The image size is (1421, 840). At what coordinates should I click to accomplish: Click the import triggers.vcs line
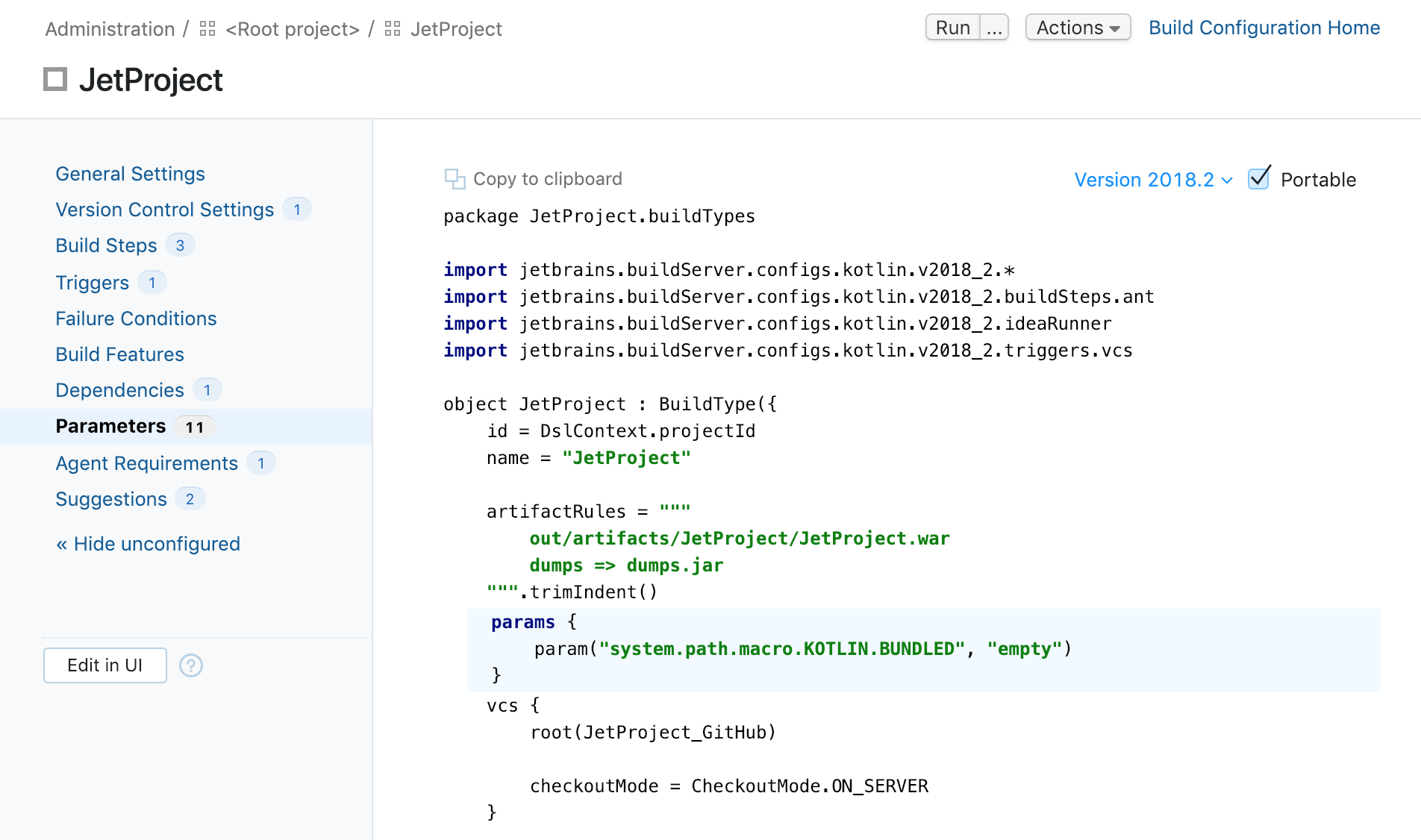[788, 351]
